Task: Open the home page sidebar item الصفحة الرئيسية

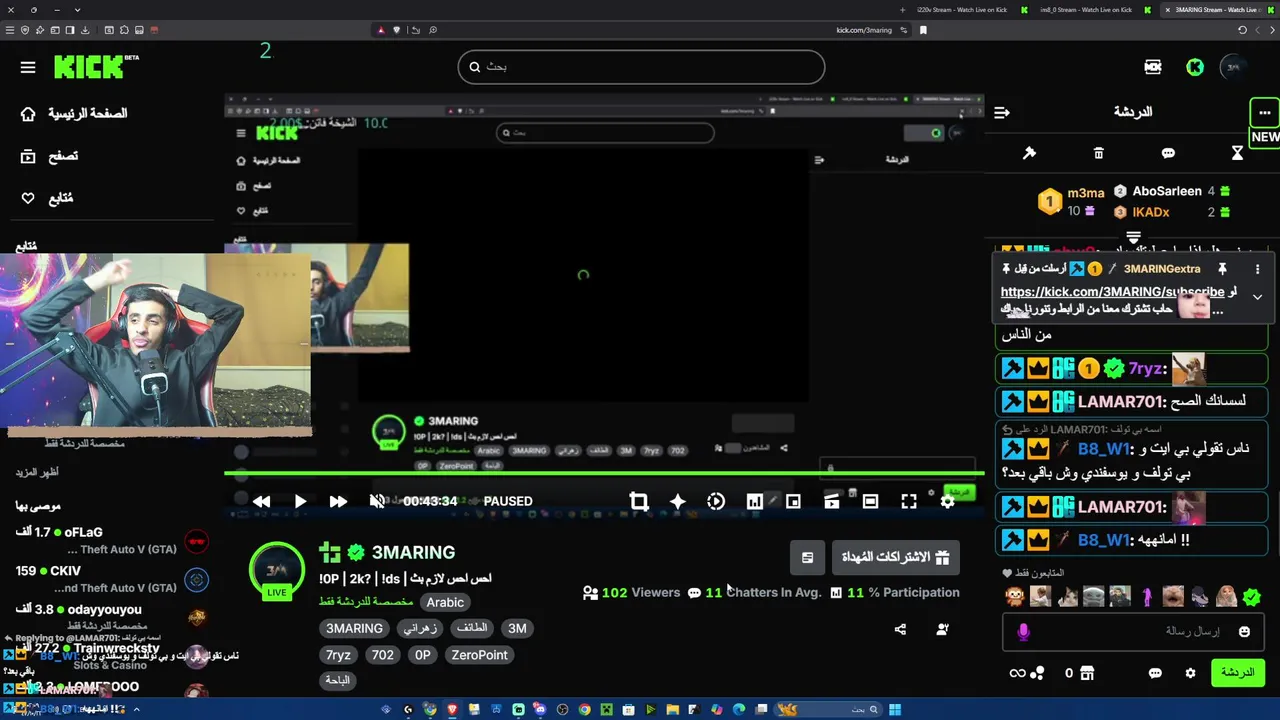Action: pyautogui.click(x=74, y=113)
